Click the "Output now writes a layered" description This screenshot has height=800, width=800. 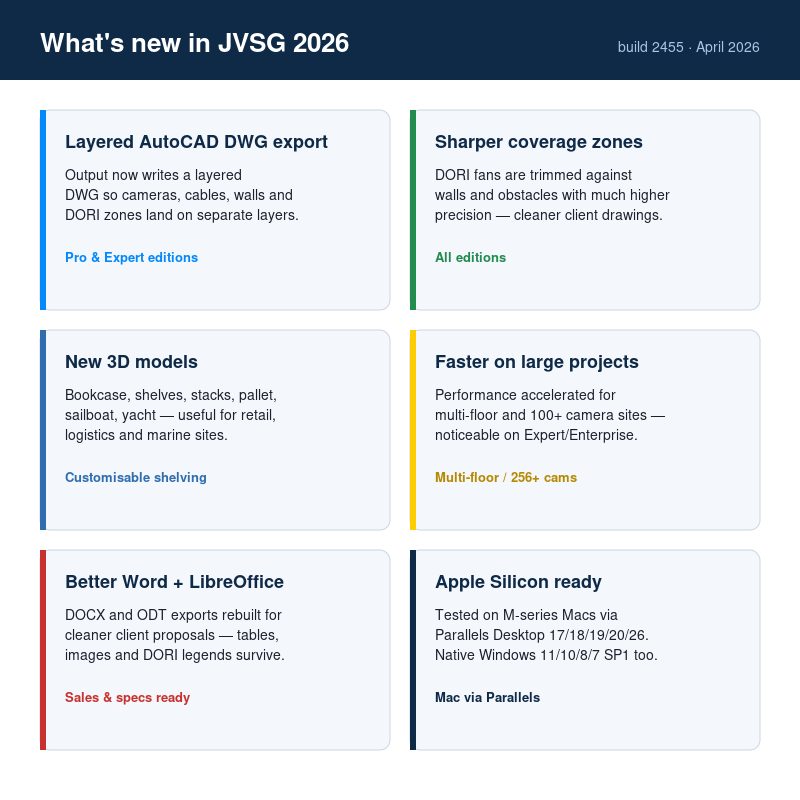pos(153,175)
